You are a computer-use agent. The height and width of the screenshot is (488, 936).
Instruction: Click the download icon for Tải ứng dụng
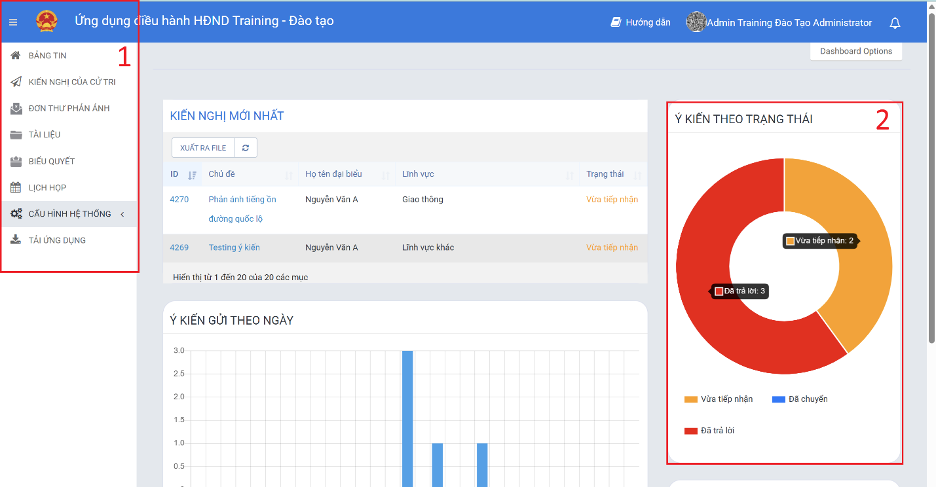(15, 240)
